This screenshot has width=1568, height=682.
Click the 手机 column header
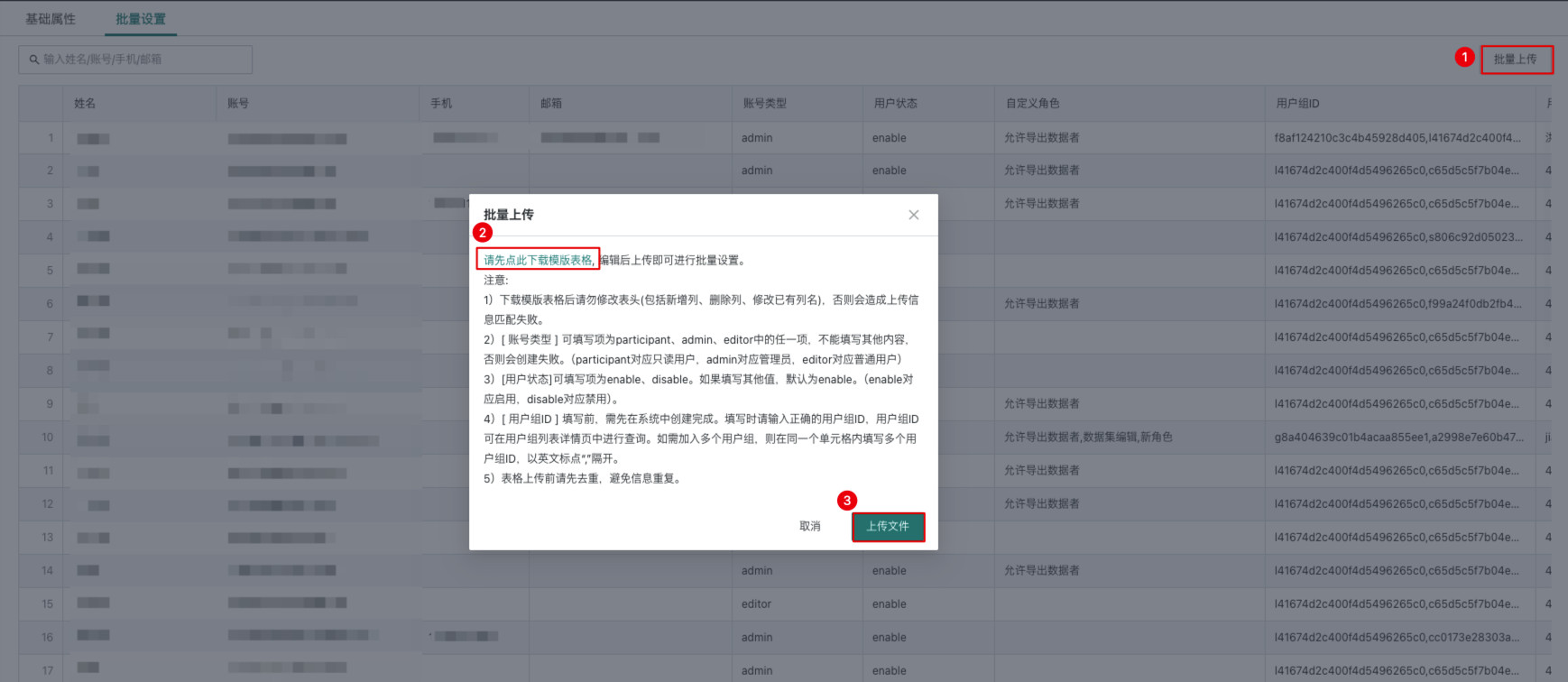[441, 104]
